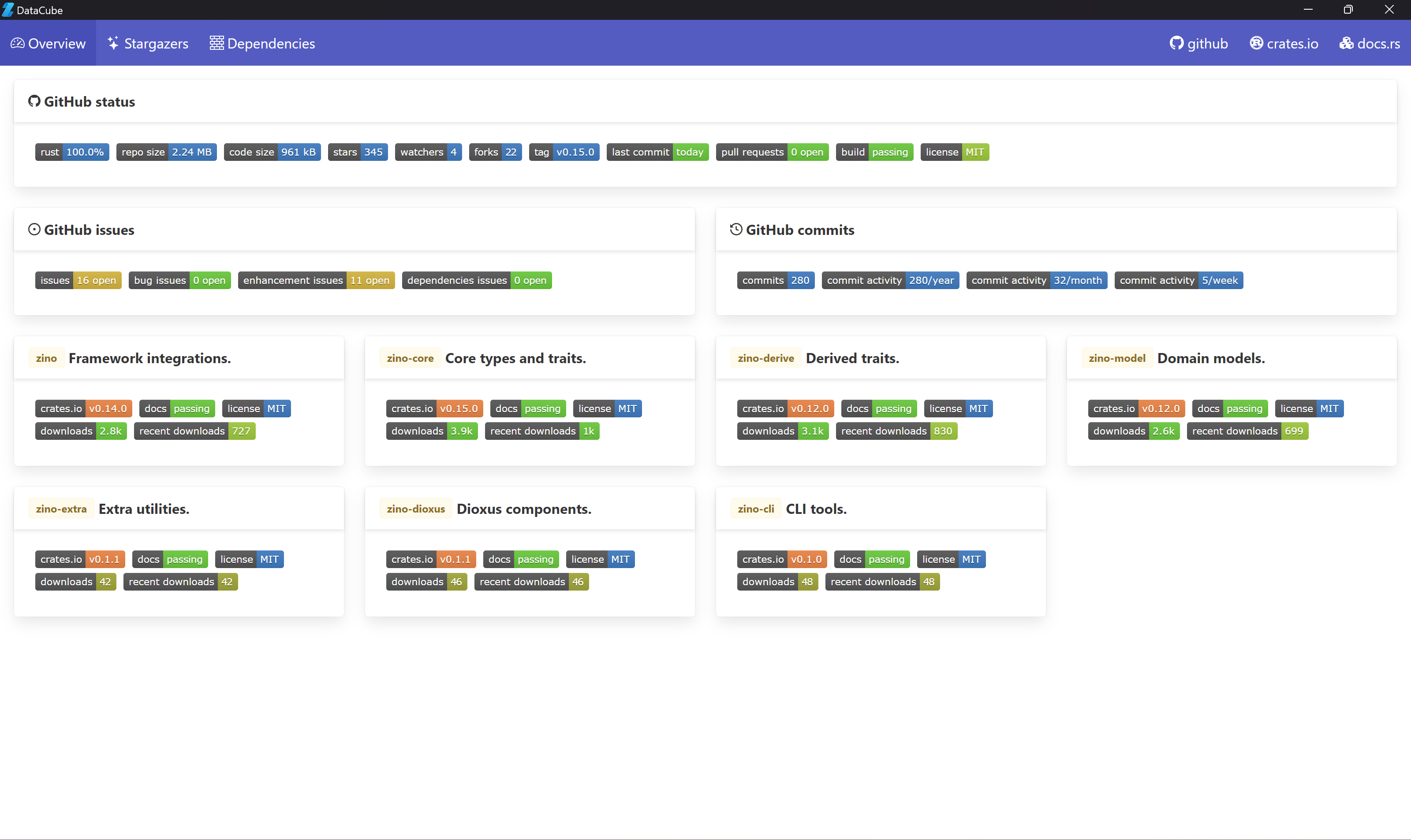Click the repo size 2.24 MB badge
The width and height of the screenshot is (1411, 840).
[x=167, y=152]
